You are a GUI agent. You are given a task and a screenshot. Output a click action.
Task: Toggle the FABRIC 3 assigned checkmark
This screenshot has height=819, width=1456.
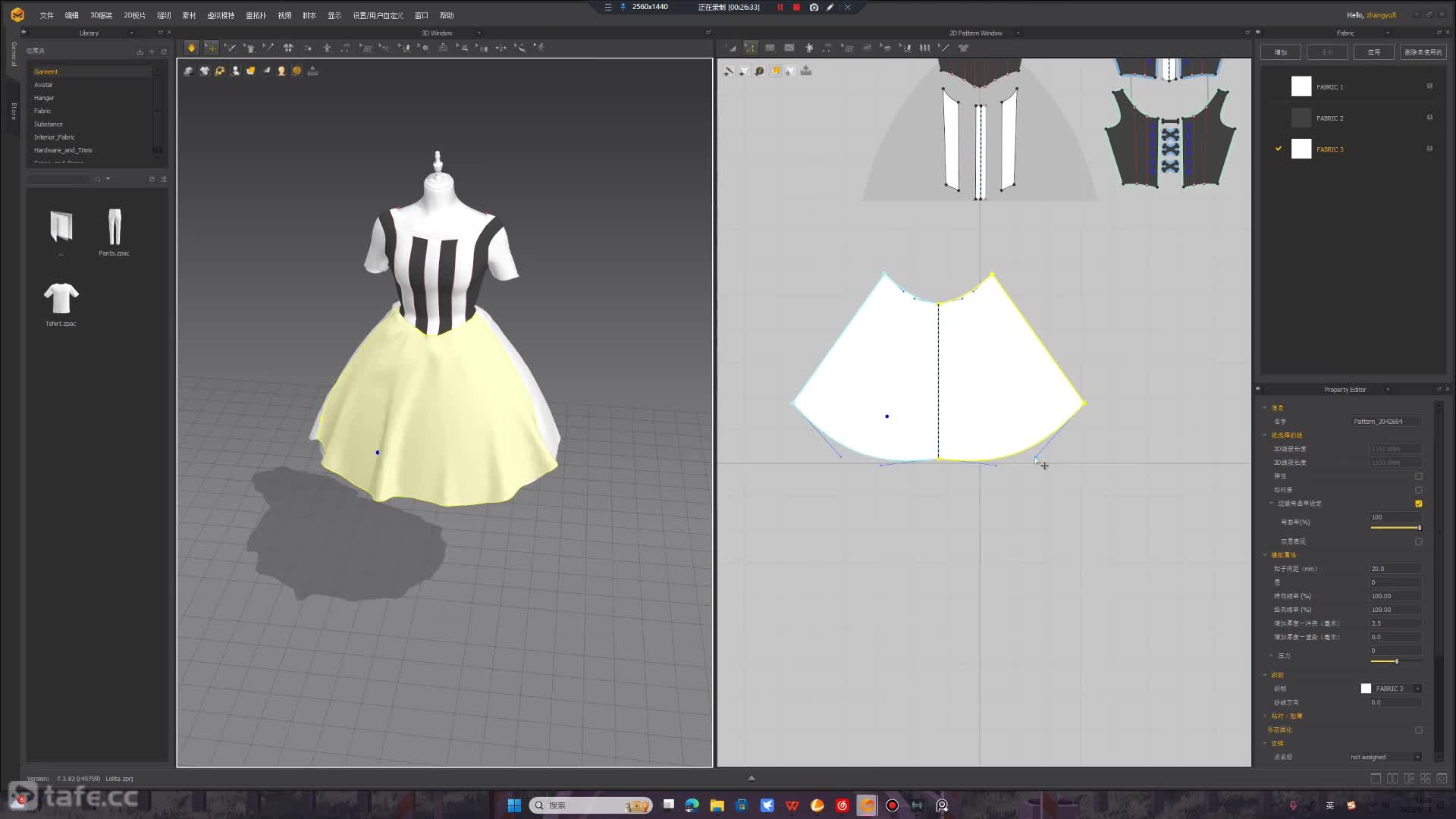coord(1278,149)
